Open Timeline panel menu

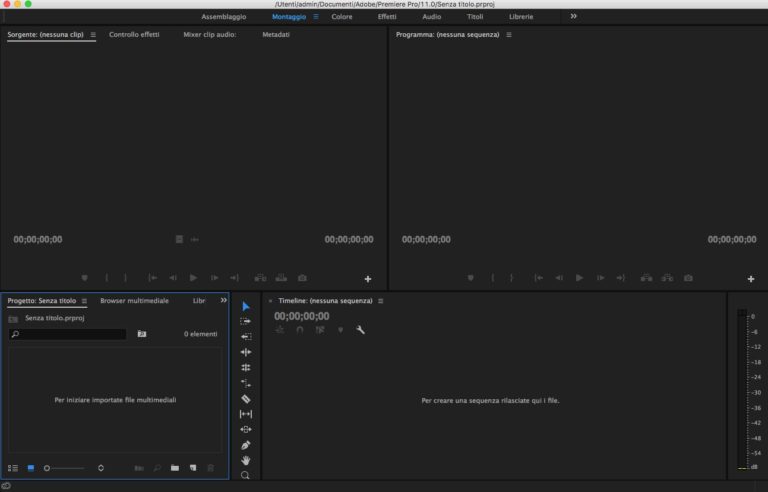coord(381,301)
